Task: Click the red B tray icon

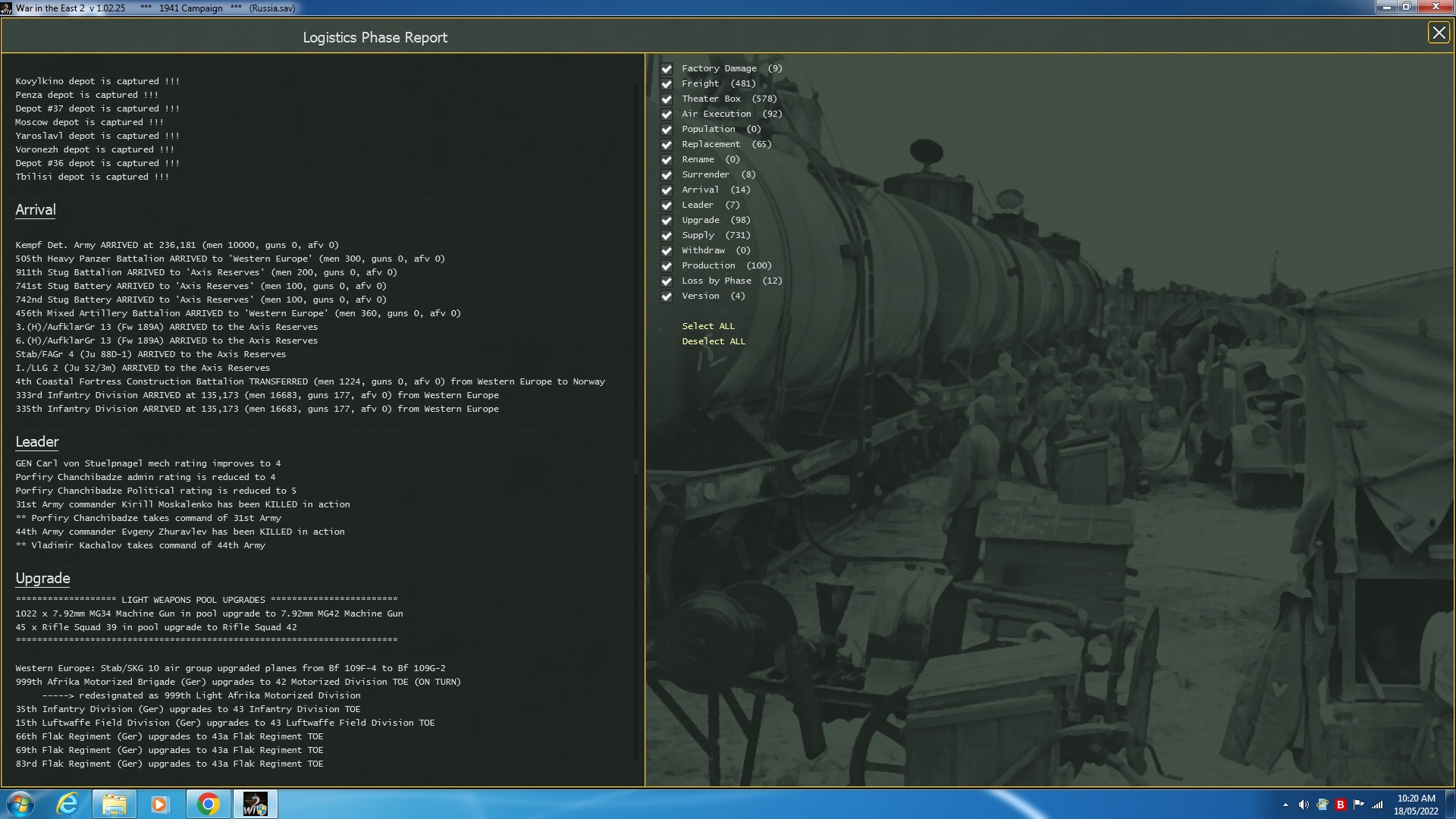Action: coord(1340,805)
